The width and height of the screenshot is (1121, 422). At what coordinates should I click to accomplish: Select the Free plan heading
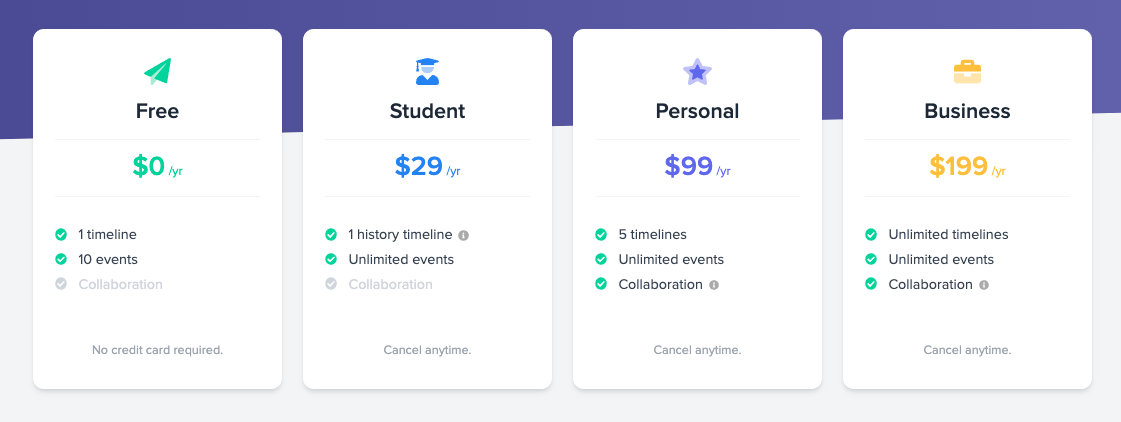(x=157, y=111)
